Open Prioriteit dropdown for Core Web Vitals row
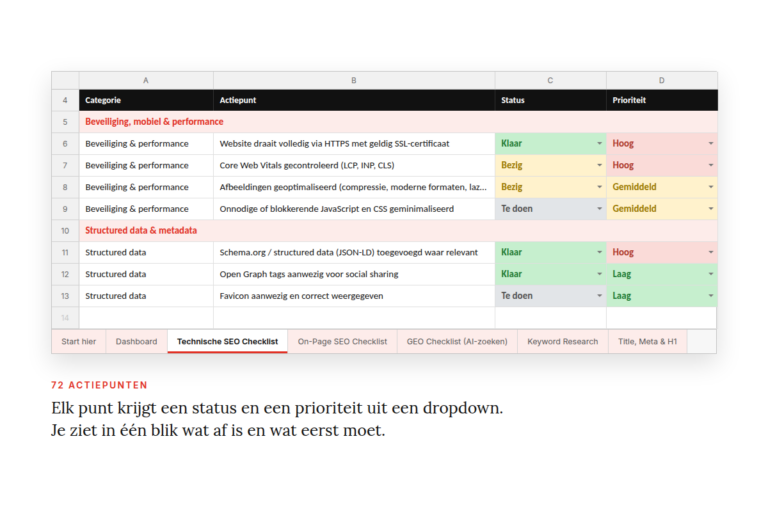This screenshot has width=768, height=512. click(710, 165)
